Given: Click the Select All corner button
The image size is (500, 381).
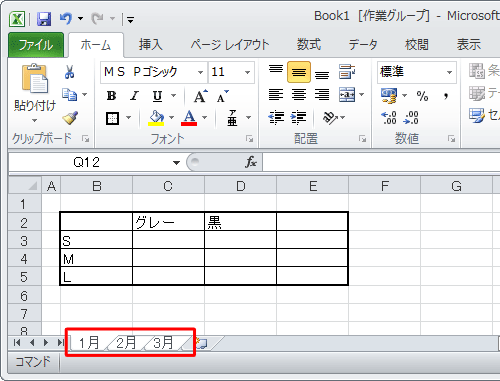Looking at the screenshot, I should click(x=25, y=185).
